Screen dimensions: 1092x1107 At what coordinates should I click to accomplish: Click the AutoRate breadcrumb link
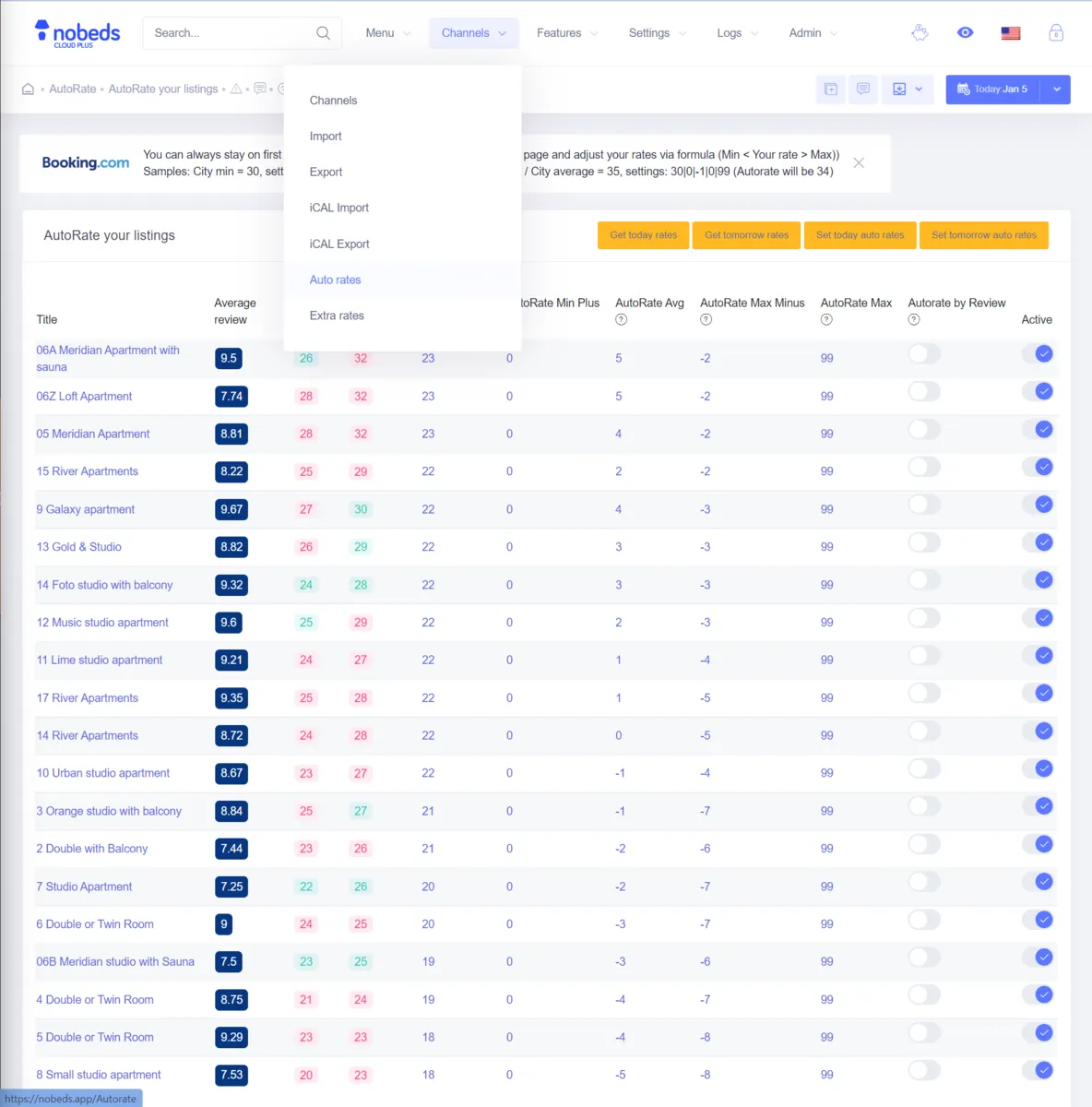[x=73, y=89]
